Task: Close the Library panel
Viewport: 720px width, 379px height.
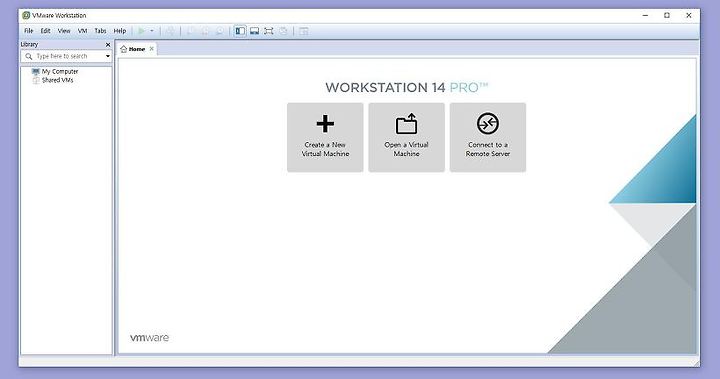Action: tap(108, 45)
